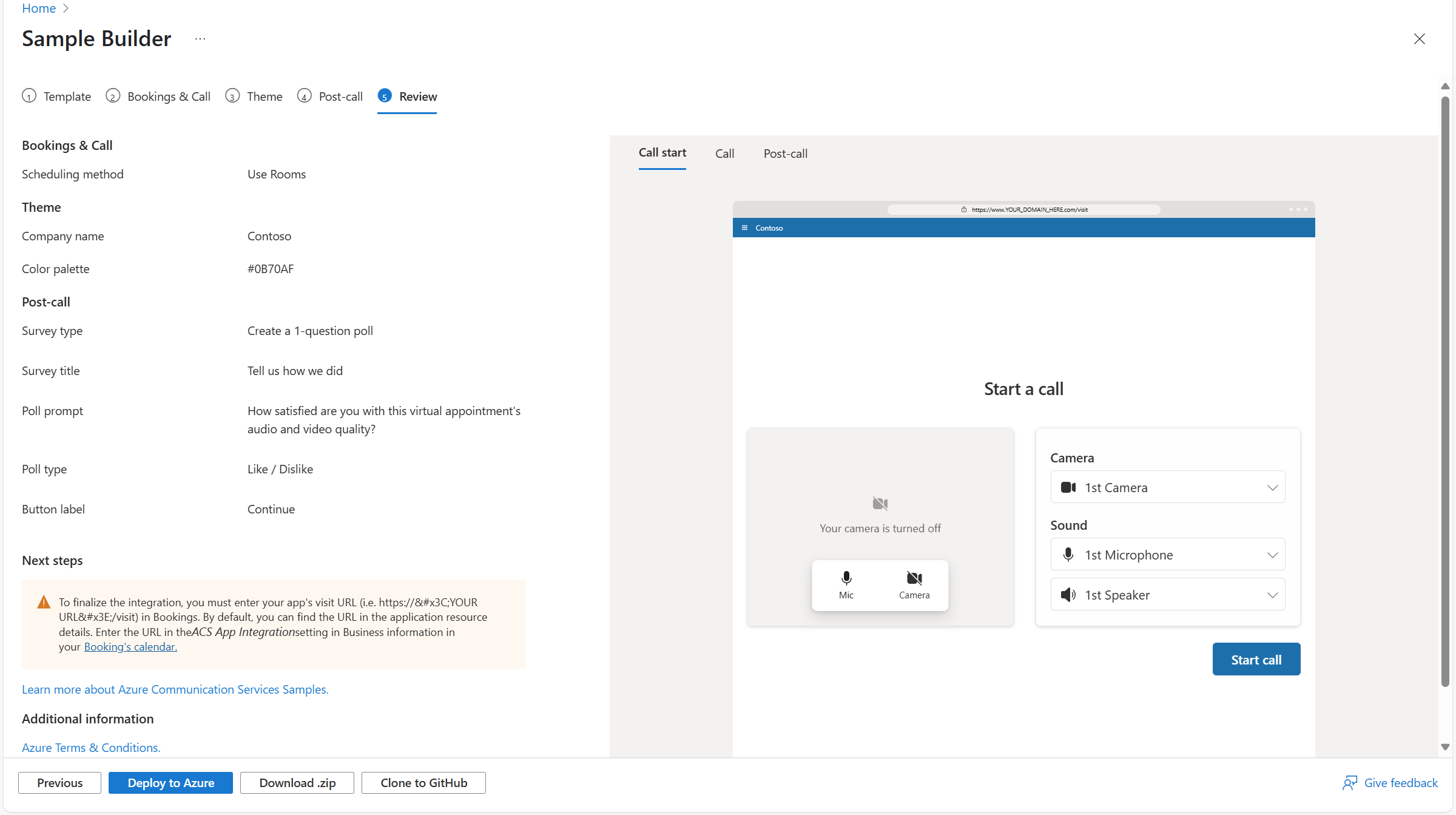Toggle the Camera in the call preview
Screen dimensions: 1456x815
pyautogui.click(x=914, y=584)
